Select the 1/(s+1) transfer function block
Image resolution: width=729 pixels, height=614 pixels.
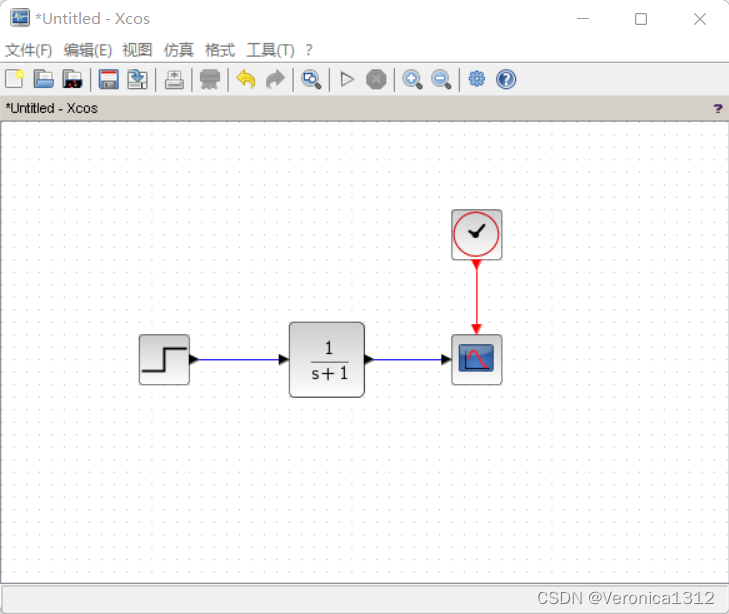point(327,360)
